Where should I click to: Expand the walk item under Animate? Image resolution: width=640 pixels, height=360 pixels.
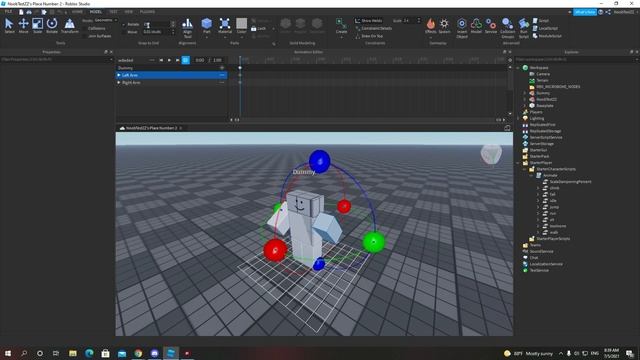538,232
